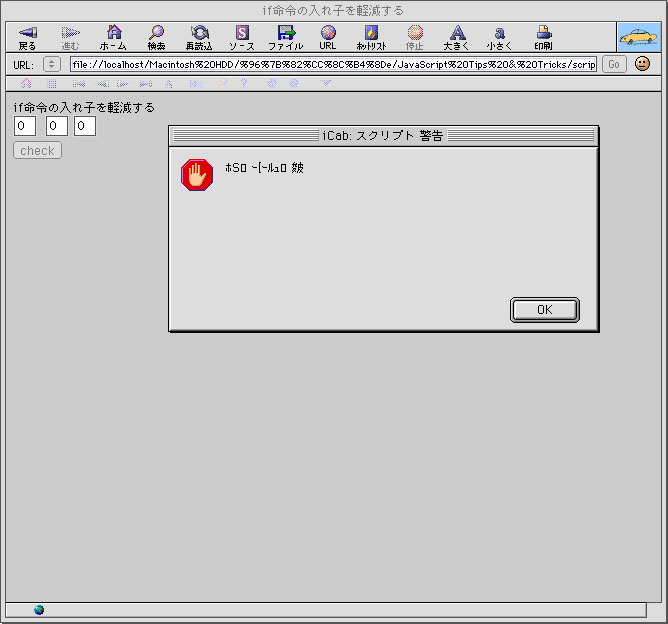Image resolution: width=668 pixels, height=624 pixels.
Task: Click the small home icon in link toolbar
Action: click(26, 83)
